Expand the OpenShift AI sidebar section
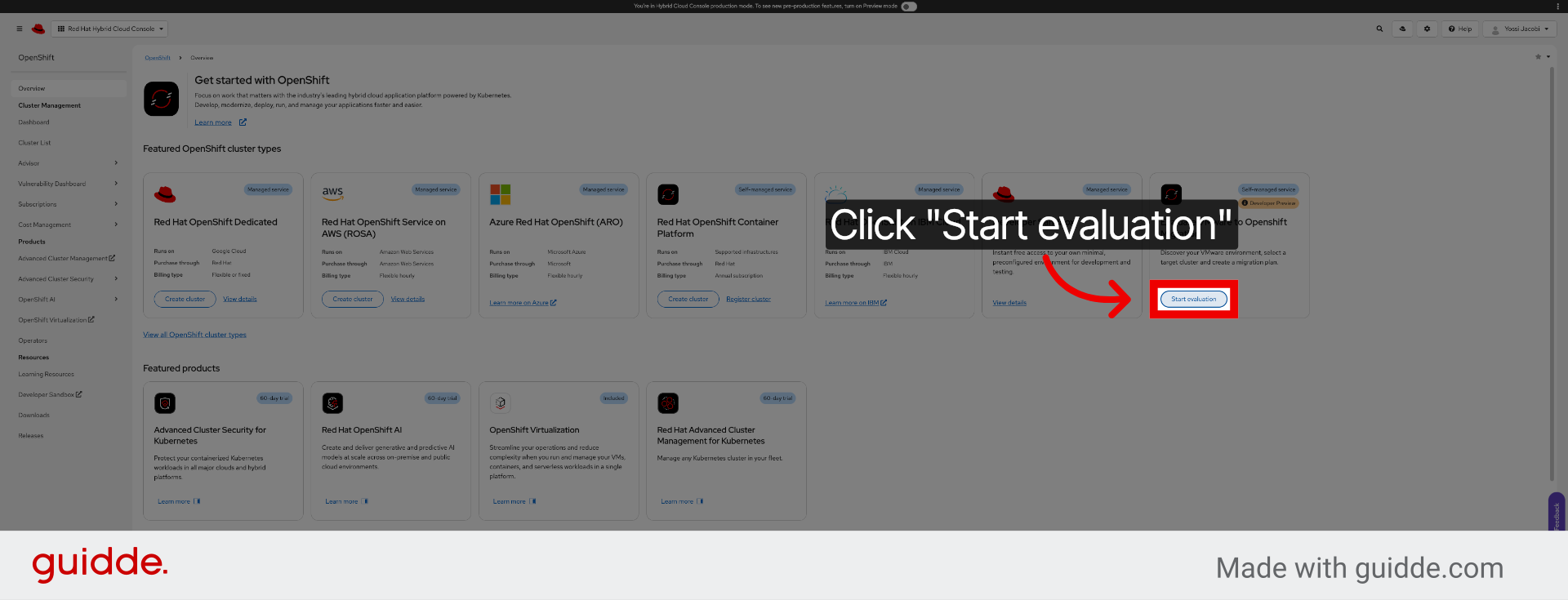The width and height of the screenshot is (1568, 600). pyautogui.click(x=69, y=300)
